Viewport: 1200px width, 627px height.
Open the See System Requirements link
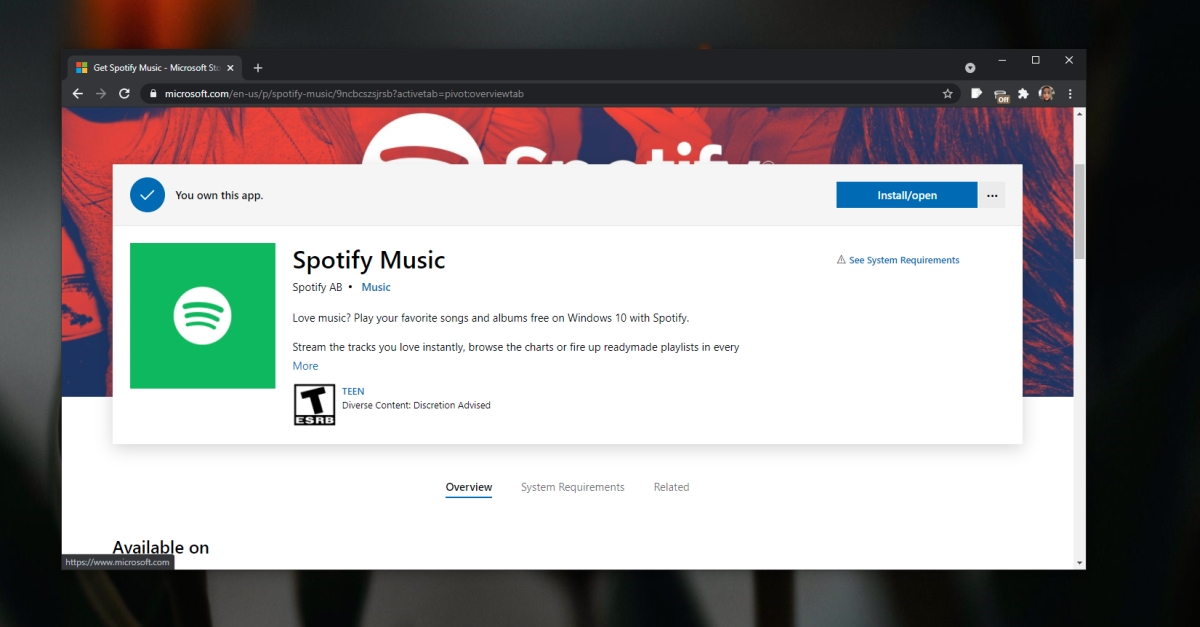(x=903, y=259)
